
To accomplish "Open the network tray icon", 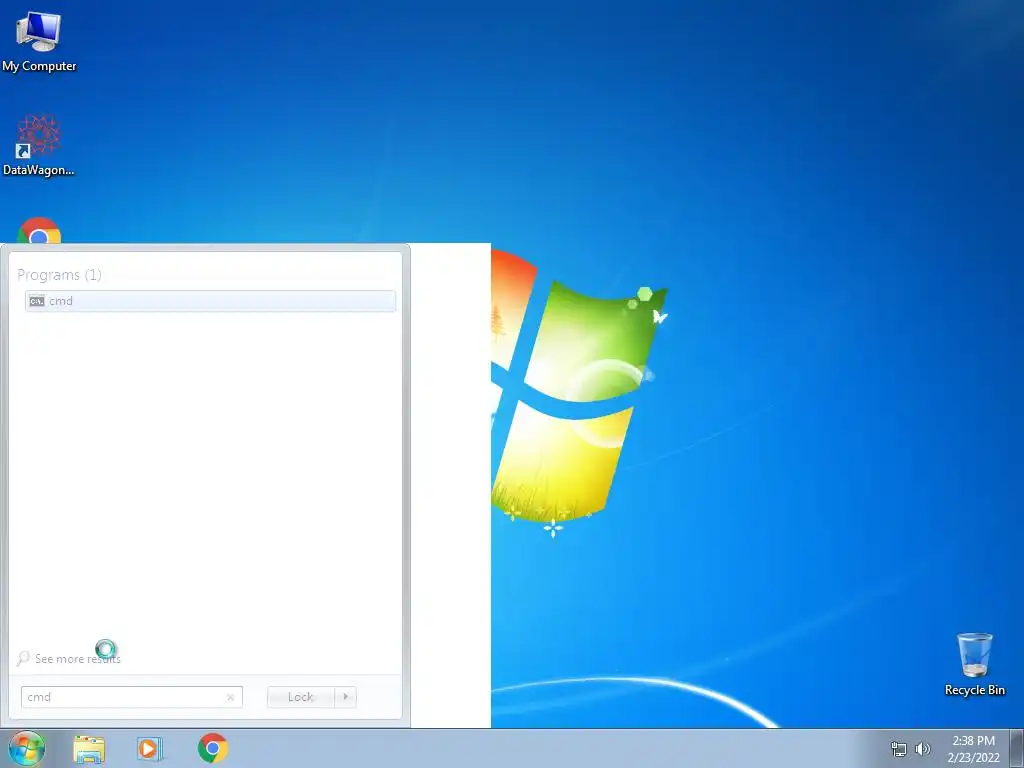I will (899, 749).
